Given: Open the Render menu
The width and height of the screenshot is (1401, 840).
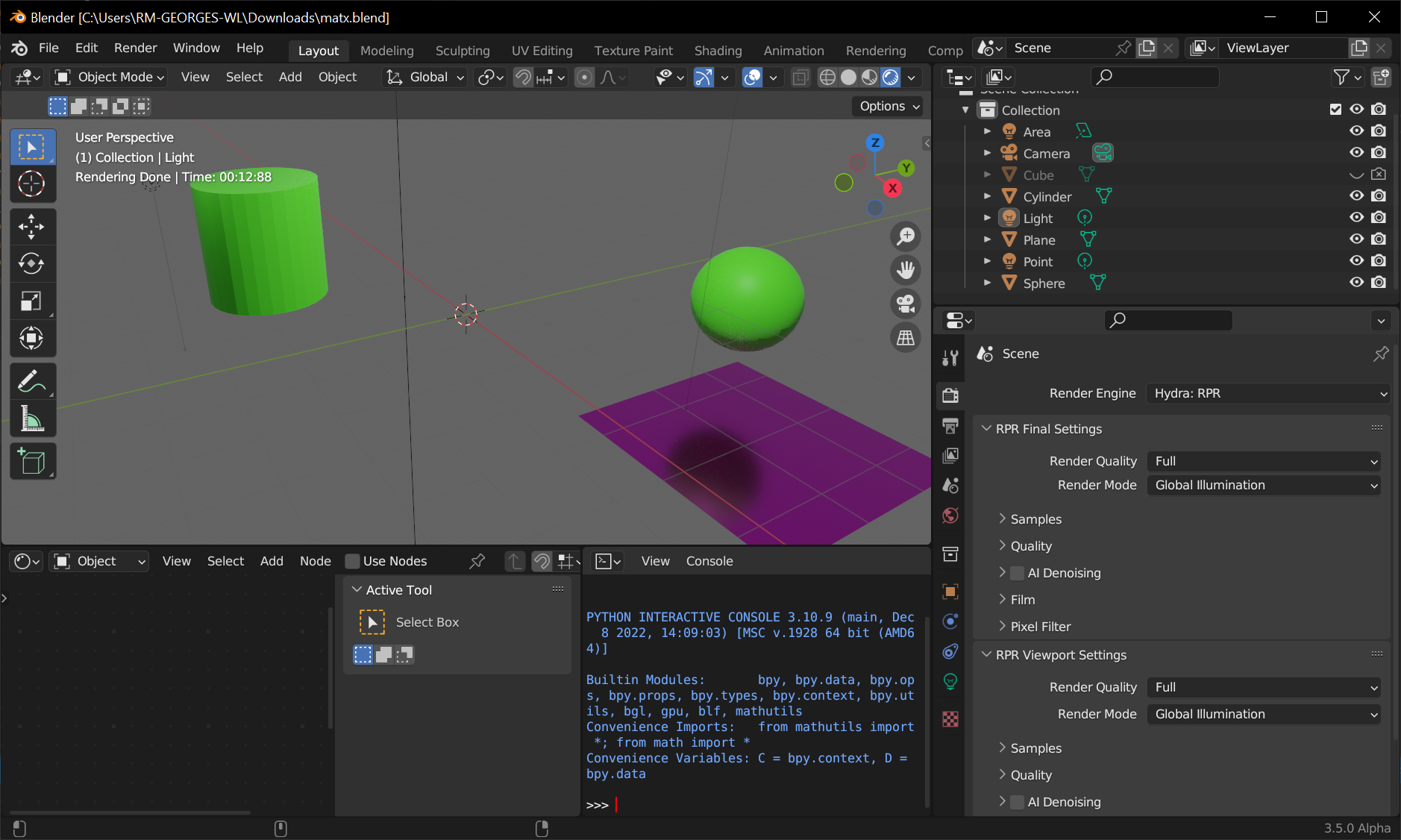Looking at the screenshot, I should (135, 48).
